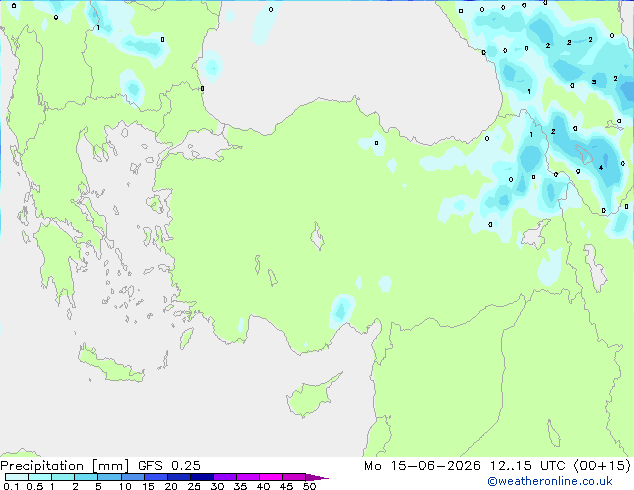Click the 20–25 mm legend color swatch
Screen dimensions: 634x490
178,477
